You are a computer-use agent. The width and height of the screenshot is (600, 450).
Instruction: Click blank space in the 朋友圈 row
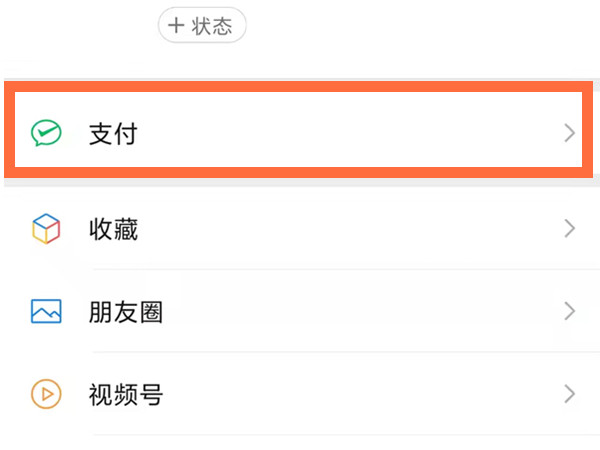click(x=350, y=312)
